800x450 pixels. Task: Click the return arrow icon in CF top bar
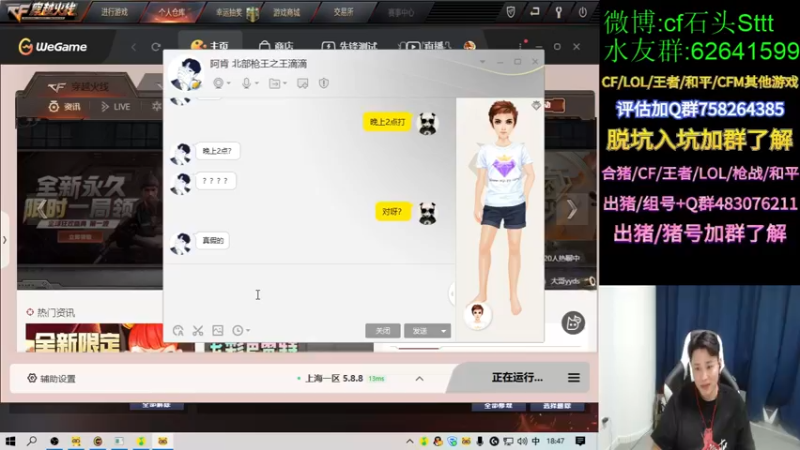[535, 11]
